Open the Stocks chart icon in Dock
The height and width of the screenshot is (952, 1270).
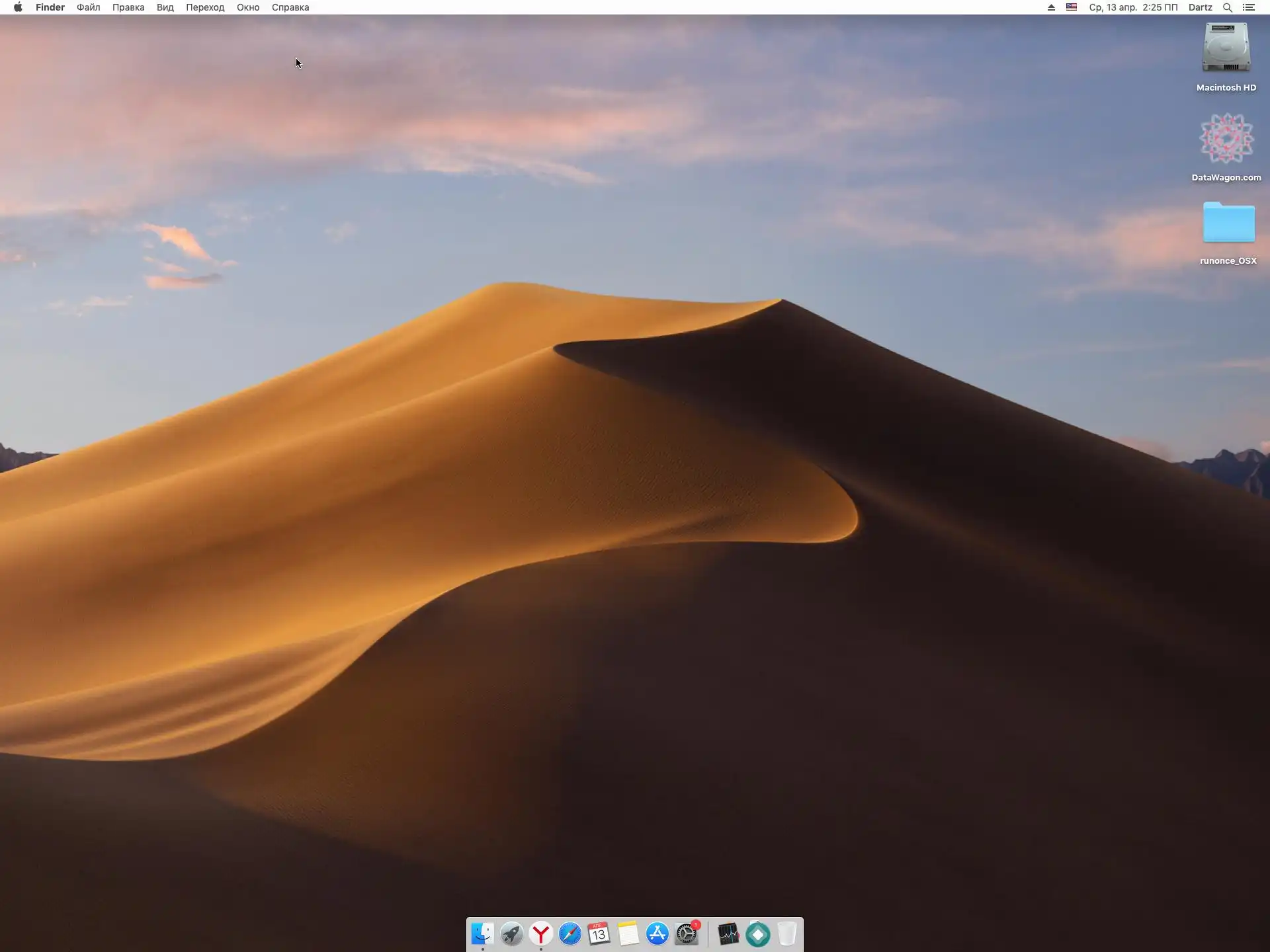point(728,933)
